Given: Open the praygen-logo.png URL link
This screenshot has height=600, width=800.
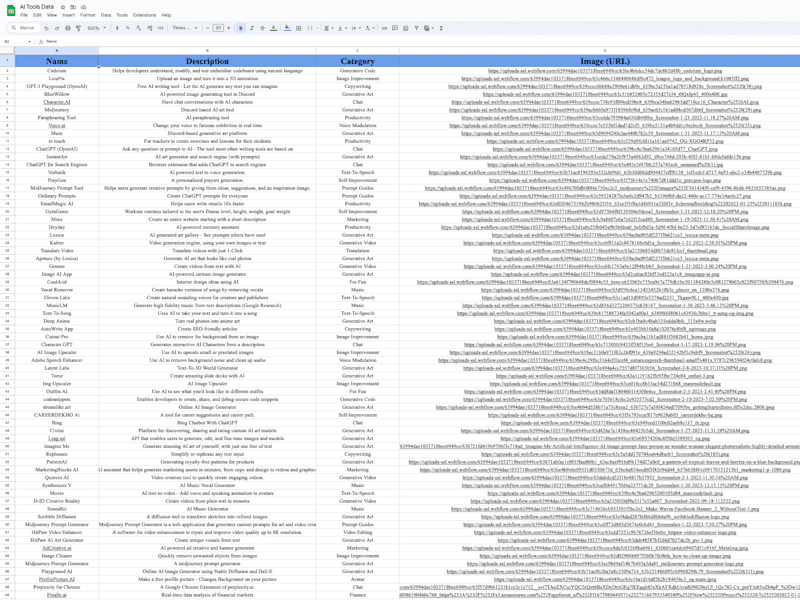Looking at the screenshot, I should click(x=605, y=180).
